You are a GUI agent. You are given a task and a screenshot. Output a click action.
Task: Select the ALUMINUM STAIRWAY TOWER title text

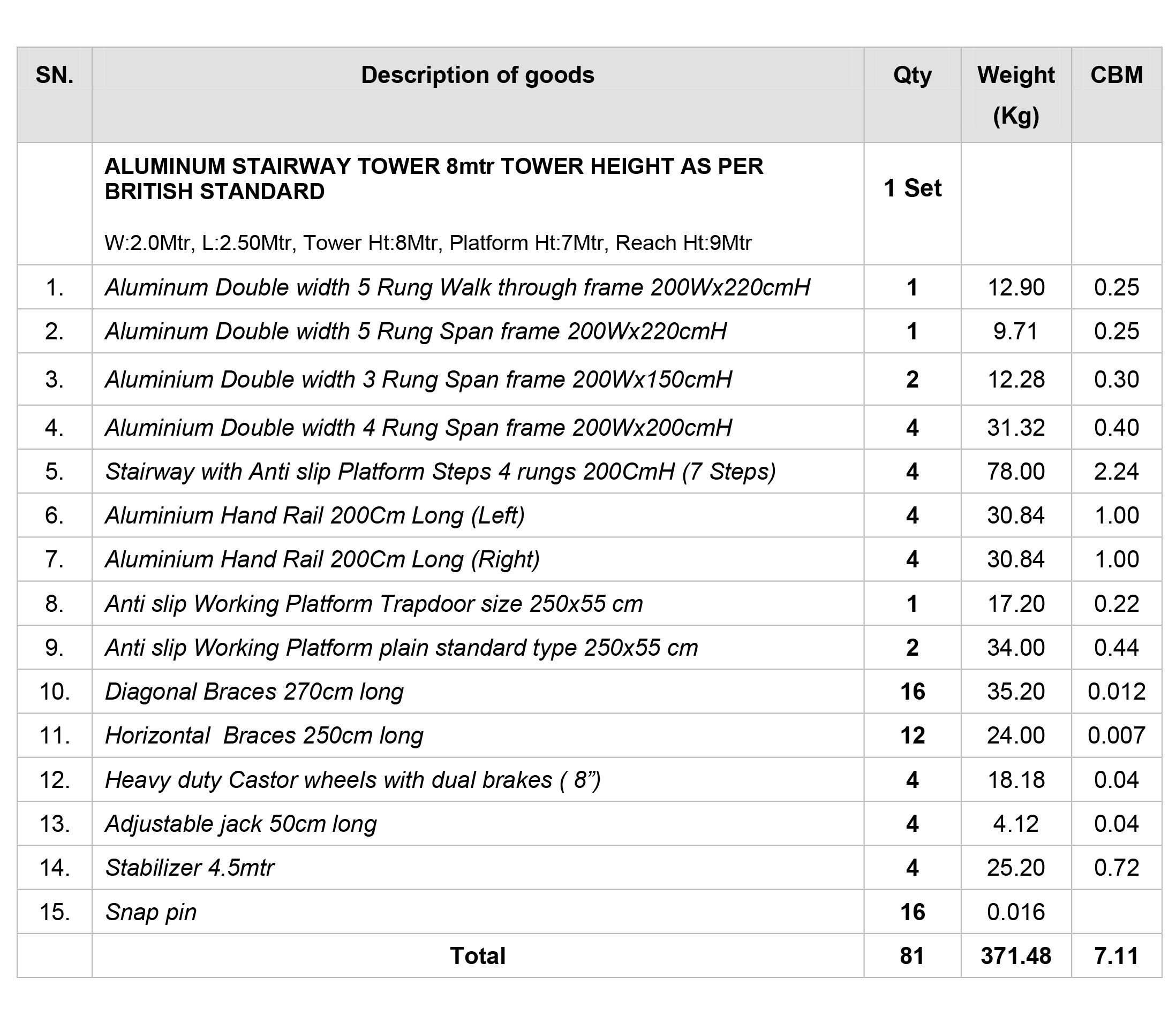tap(434, 178)
